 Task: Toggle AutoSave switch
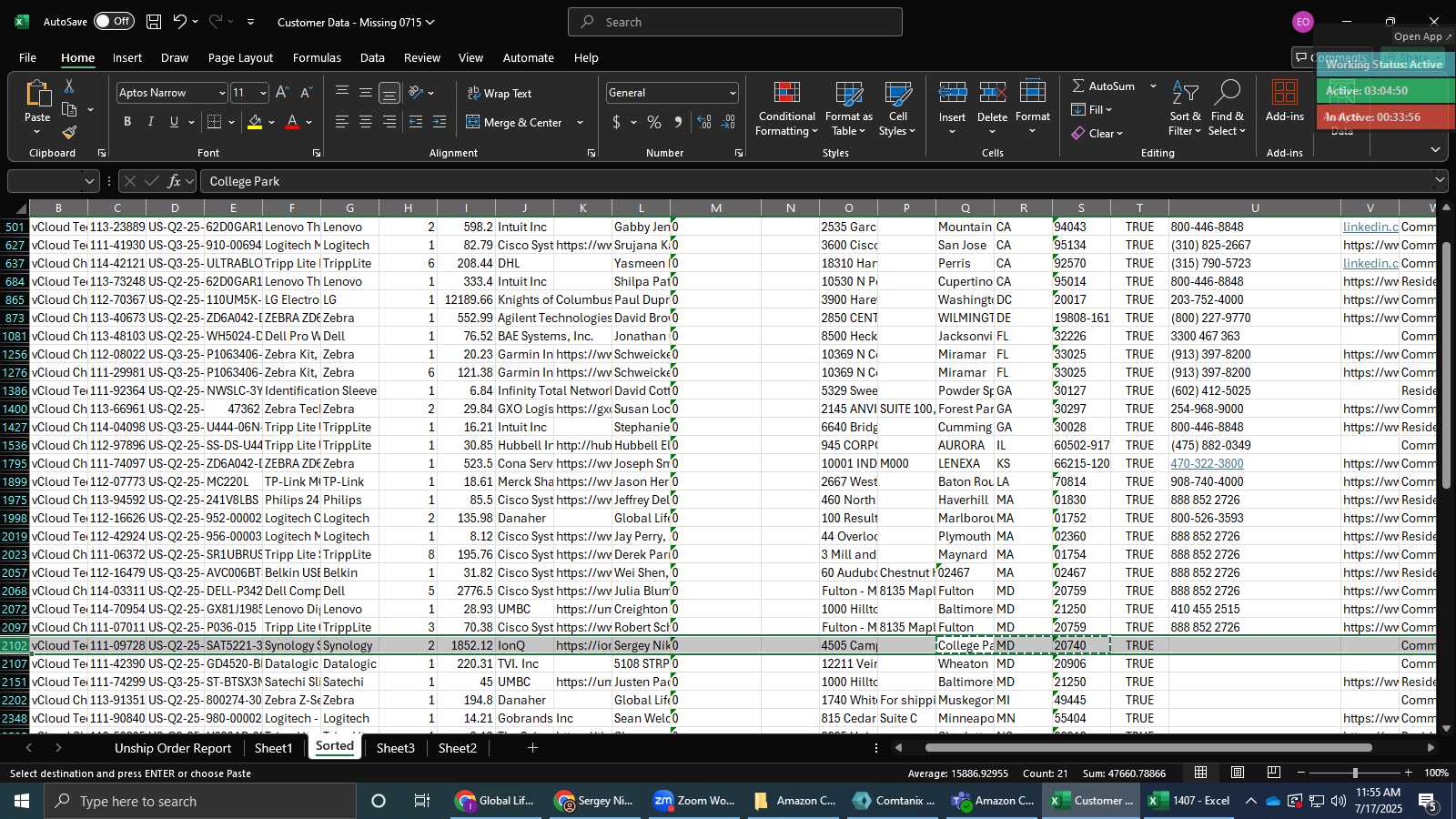pyautogui.click(x=114, y=21)
